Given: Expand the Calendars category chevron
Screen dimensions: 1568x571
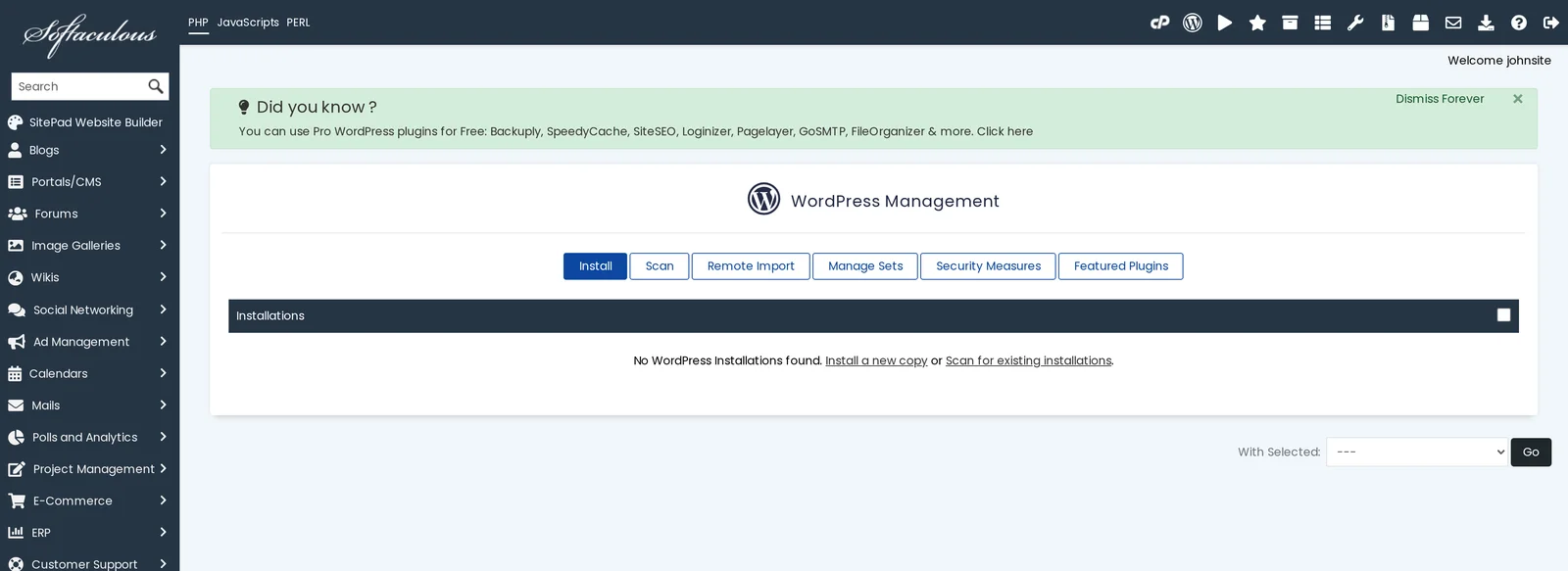Looking at the screenshot, I should (163, 373).
